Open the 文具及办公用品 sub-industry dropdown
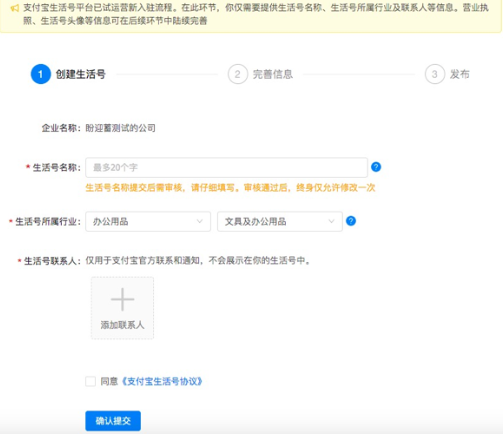 pyautogui.click(x=280, y=221)
